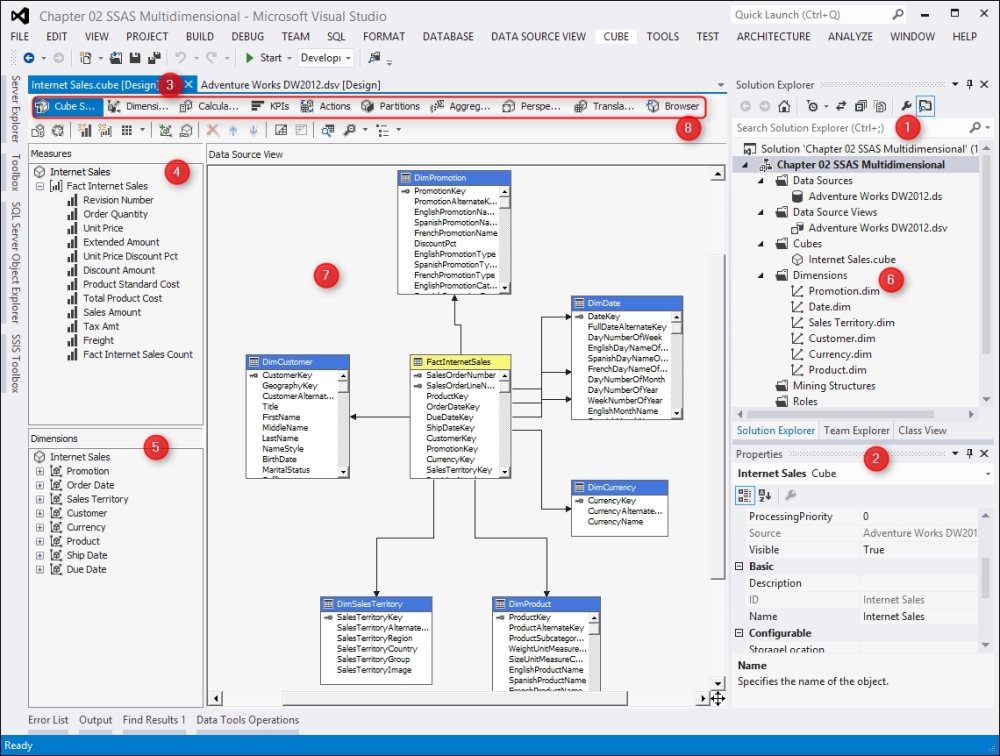Click Sync with Active Document icon
Screen dimensions: 1000x756
[841, 107]
